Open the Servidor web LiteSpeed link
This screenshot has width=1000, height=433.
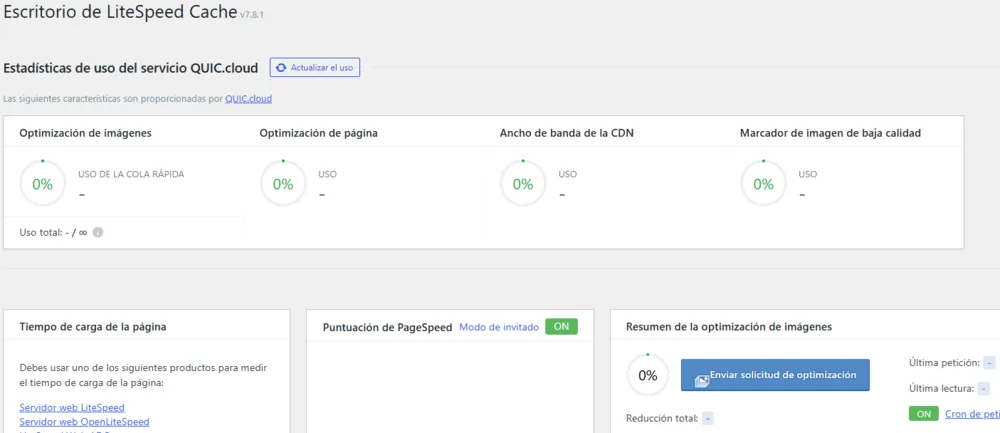72,407
